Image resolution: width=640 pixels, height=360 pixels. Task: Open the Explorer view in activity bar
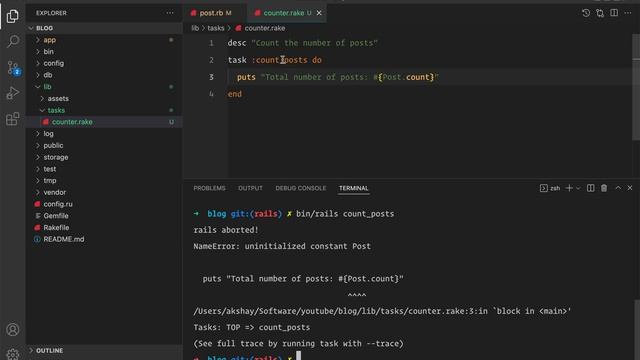(13, 16)
